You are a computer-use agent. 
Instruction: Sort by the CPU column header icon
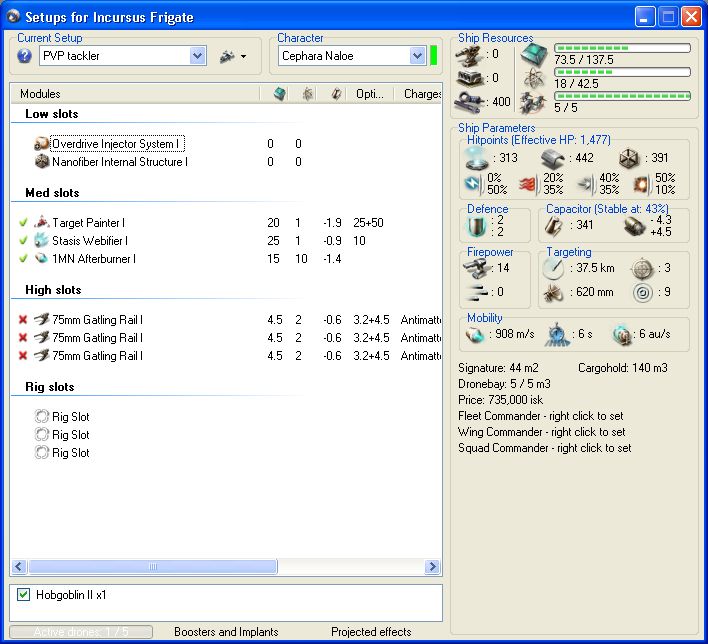point(279,94)
